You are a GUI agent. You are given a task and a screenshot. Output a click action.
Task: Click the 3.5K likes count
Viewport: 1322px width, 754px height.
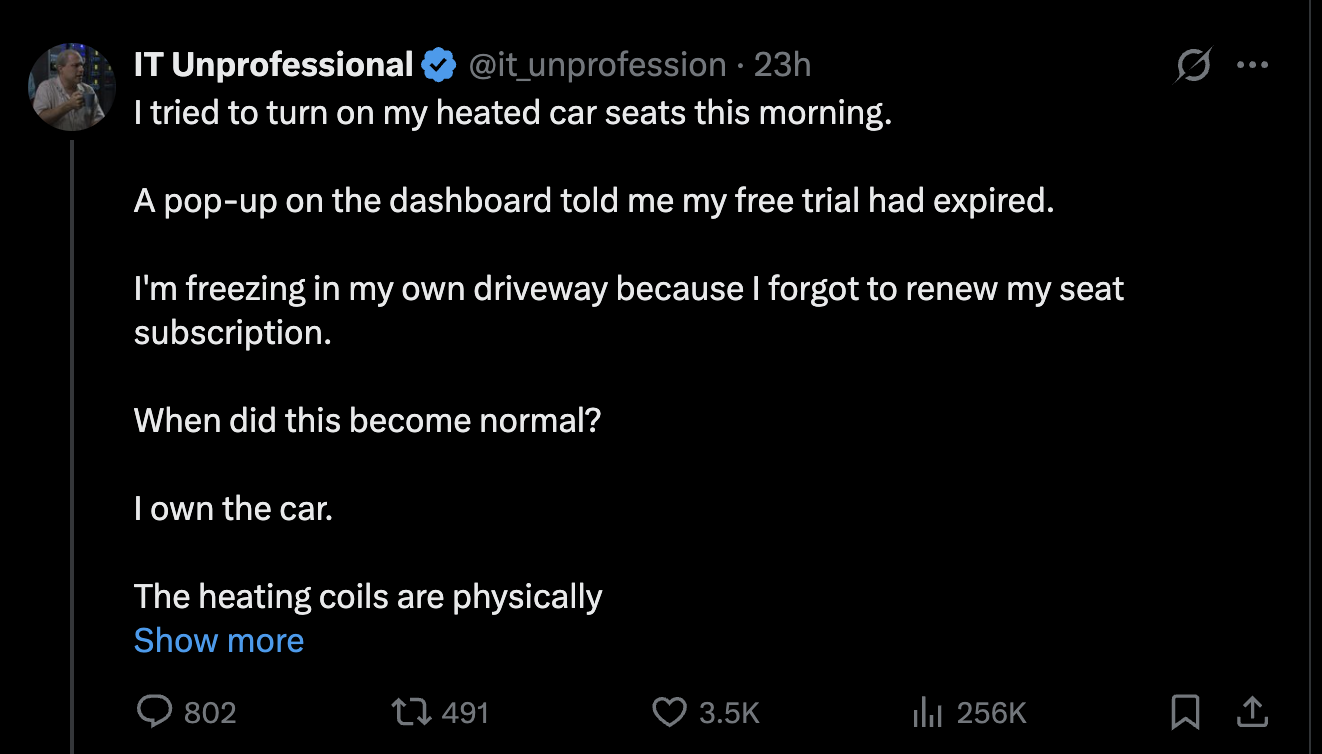click(729, 713)
